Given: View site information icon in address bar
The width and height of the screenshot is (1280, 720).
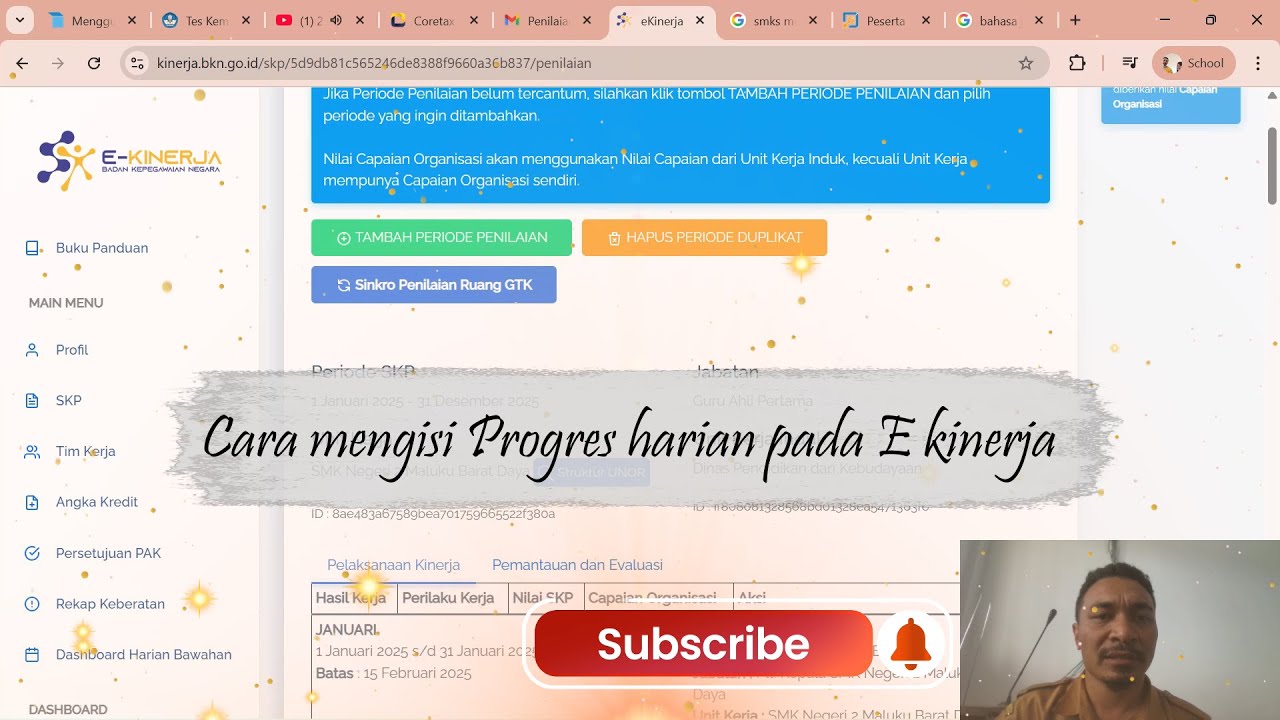Looking at the screenshot, I should pos(137,63).
